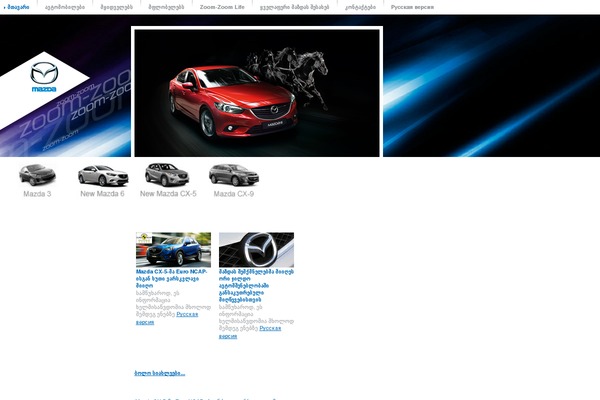
Task: Open the Mazda CX-5 Euro NCAP headline
Action: (171, 279)
